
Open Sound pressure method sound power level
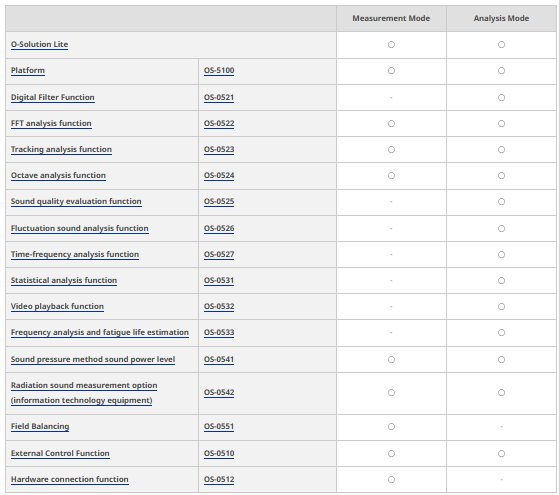point(93,359)
